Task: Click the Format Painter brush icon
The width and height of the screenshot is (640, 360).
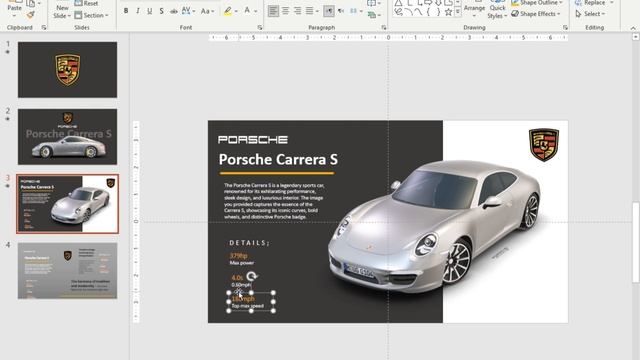Action: click(x=30, y=15)
